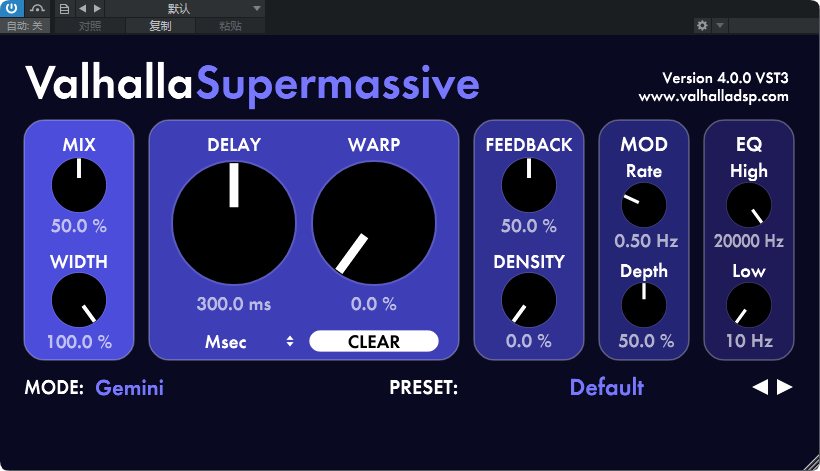Click the EQ High knob

pos(749,205)
